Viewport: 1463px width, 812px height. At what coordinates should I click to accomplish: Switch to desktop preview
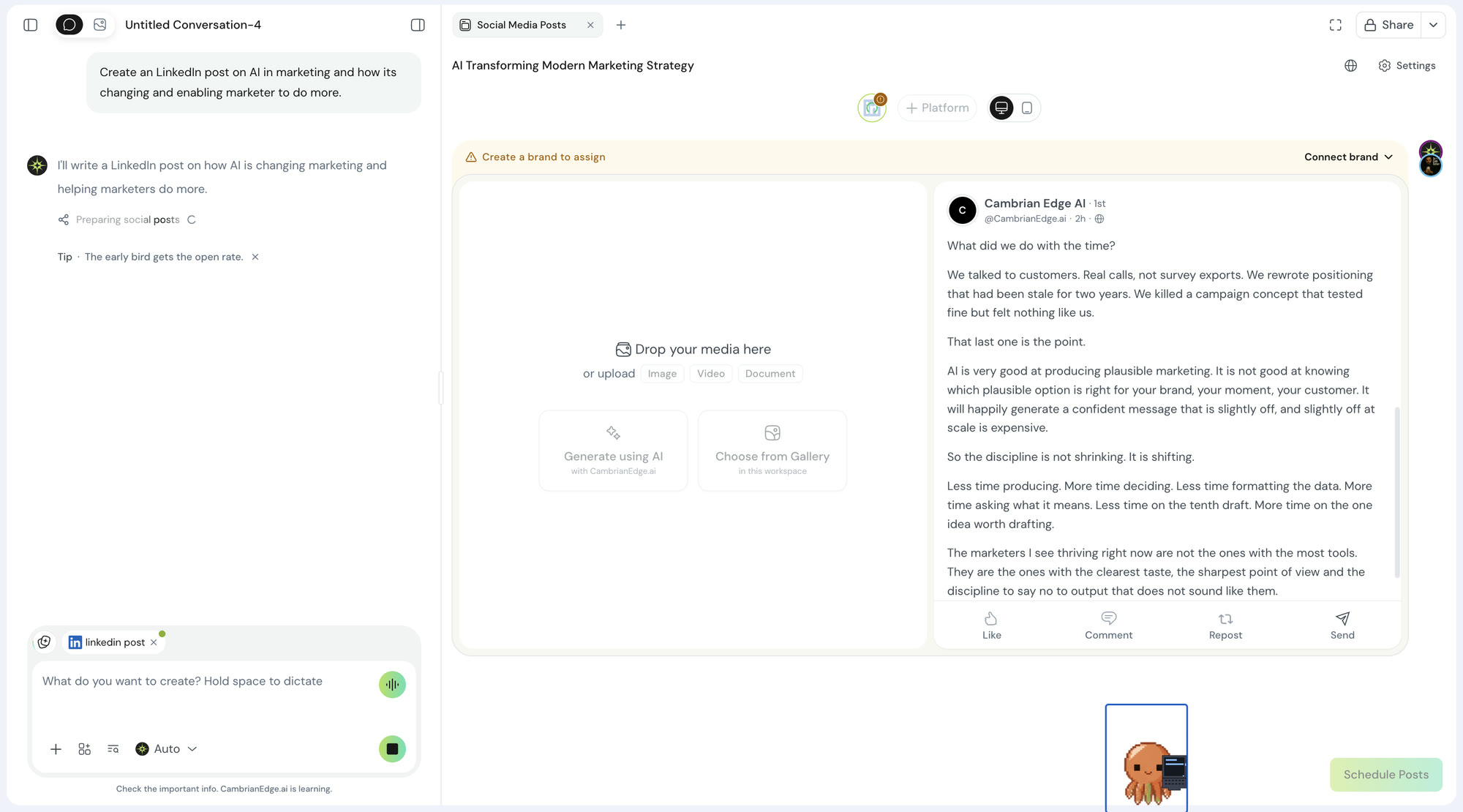pyautogui.click(x=1001, y=108)
